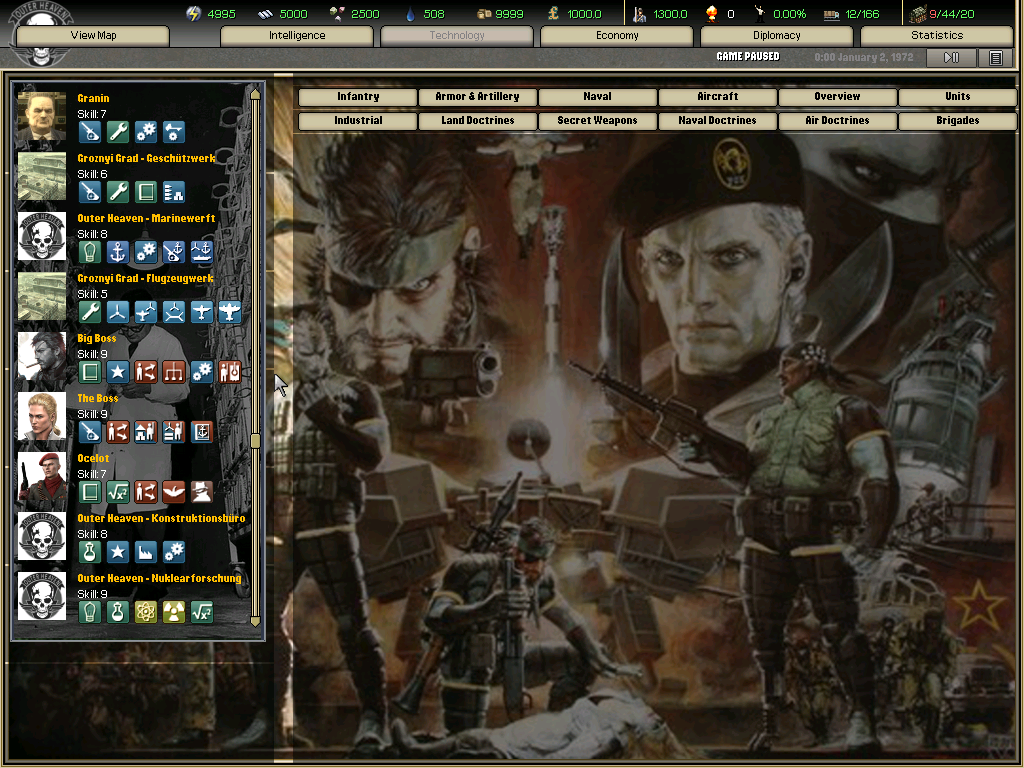Click the wrench icon in Granin's row

click(118, 131)
